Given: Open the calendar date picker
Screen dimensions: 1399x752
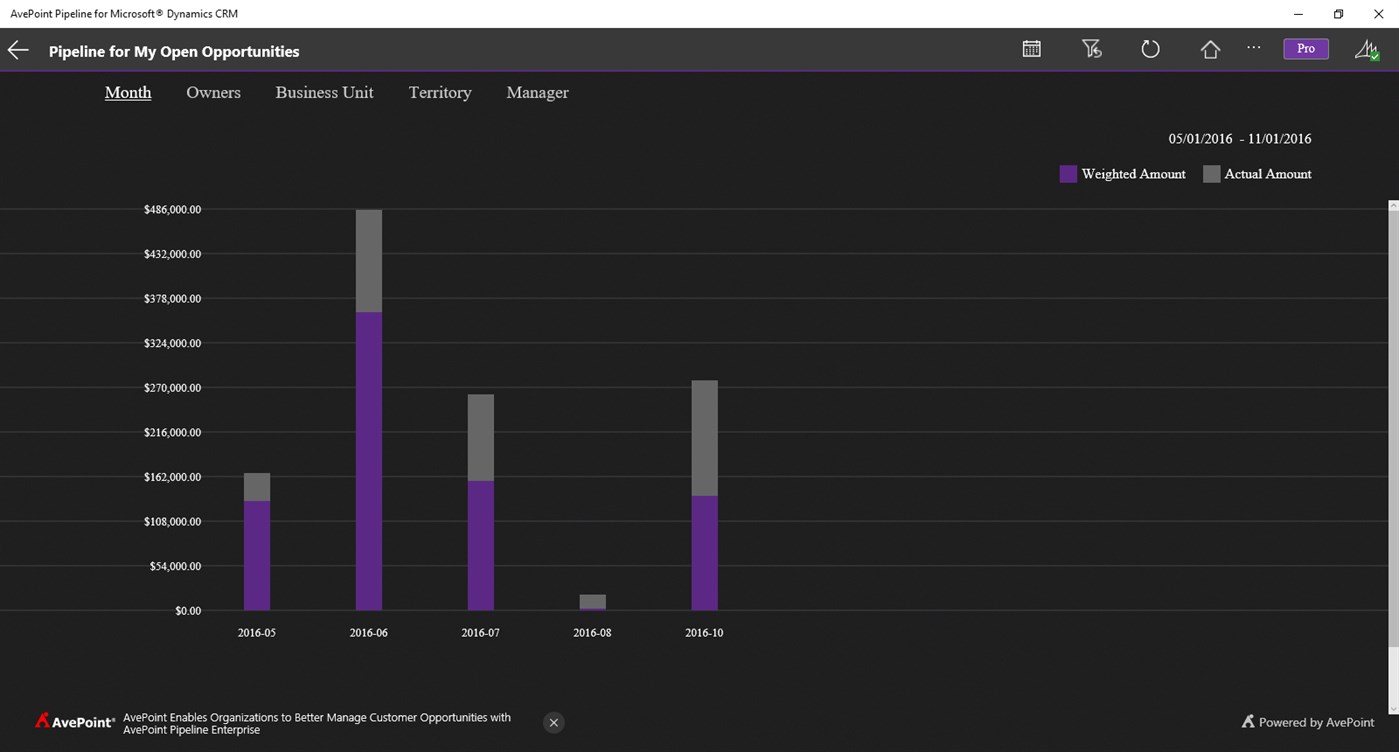Looking at the screenshot, I should pos(1031,48).
